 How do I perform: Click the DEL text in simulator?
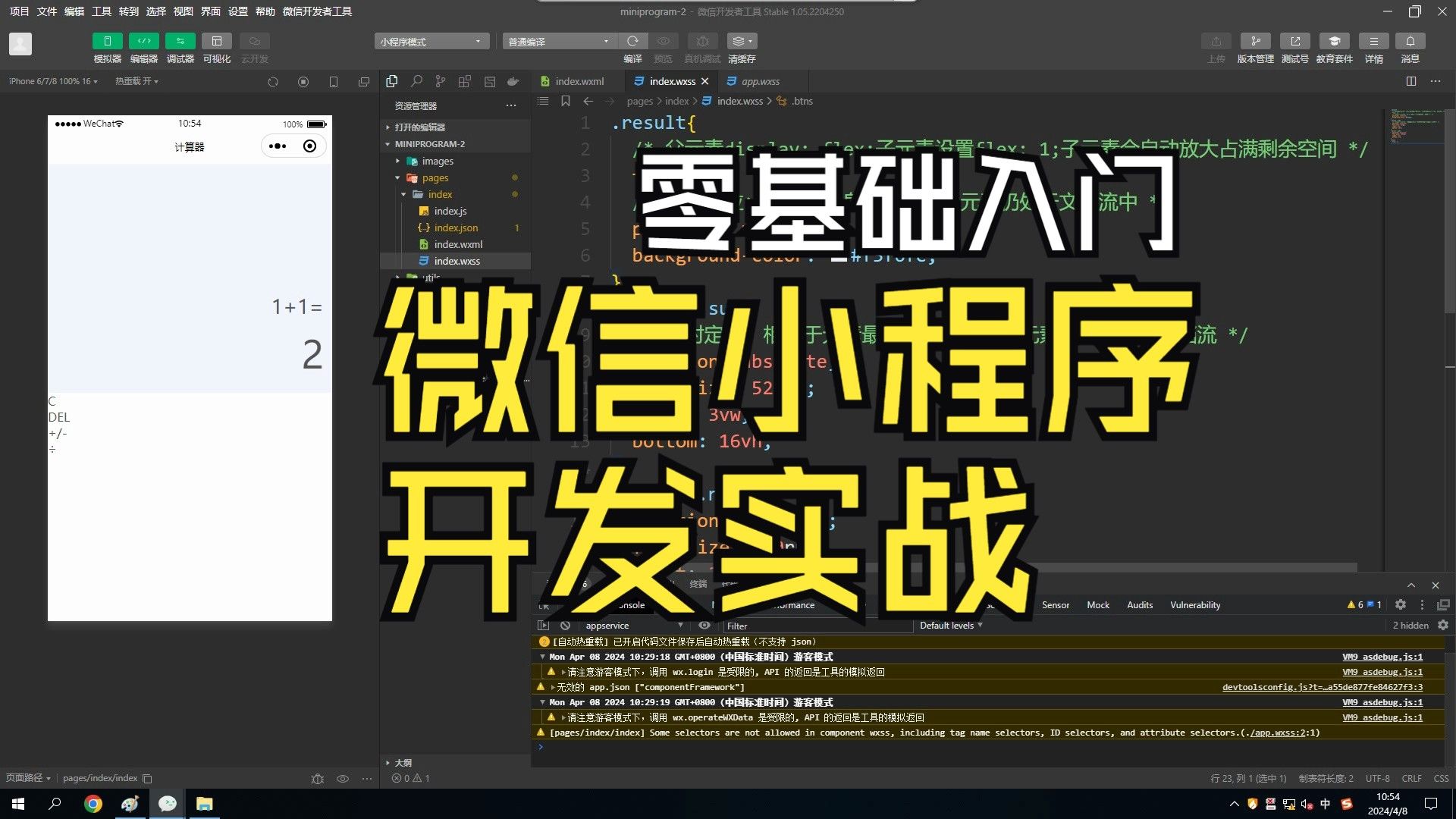click(58, 417)
